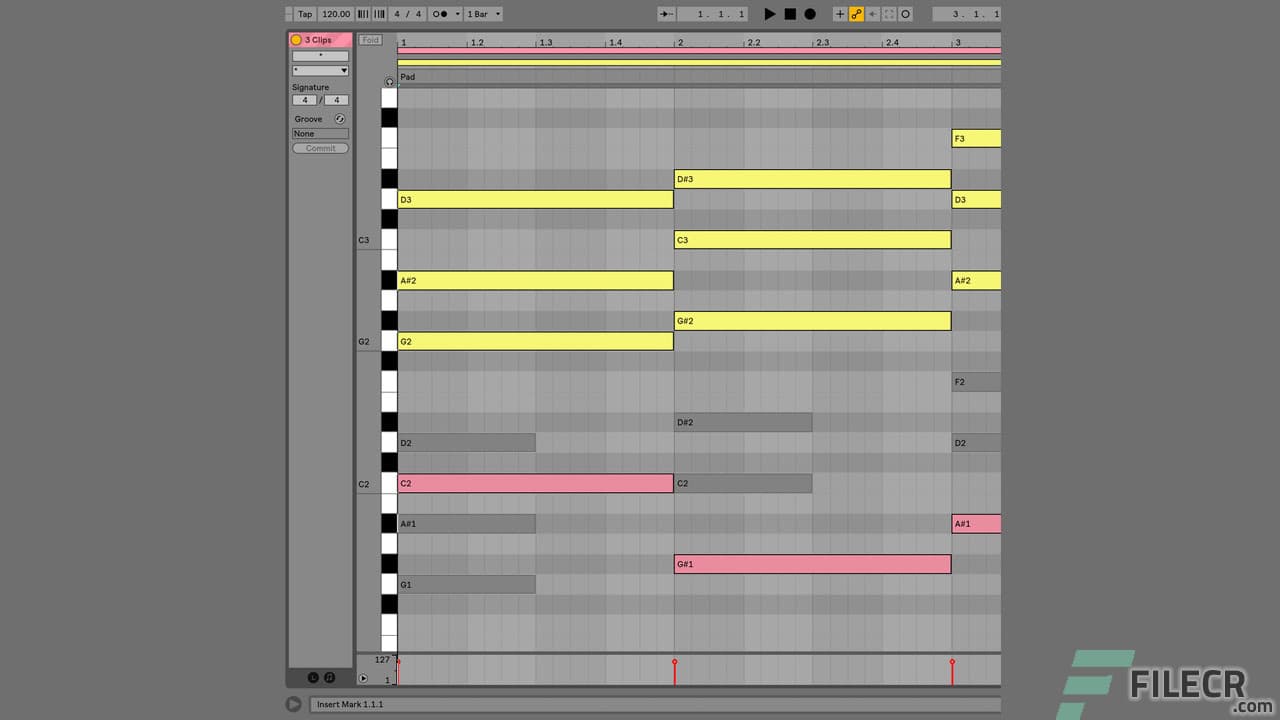The height and width of the screenshot is (720, 1280).
Task: Click the hot-swap Groove icon
Action: point(340,118)
